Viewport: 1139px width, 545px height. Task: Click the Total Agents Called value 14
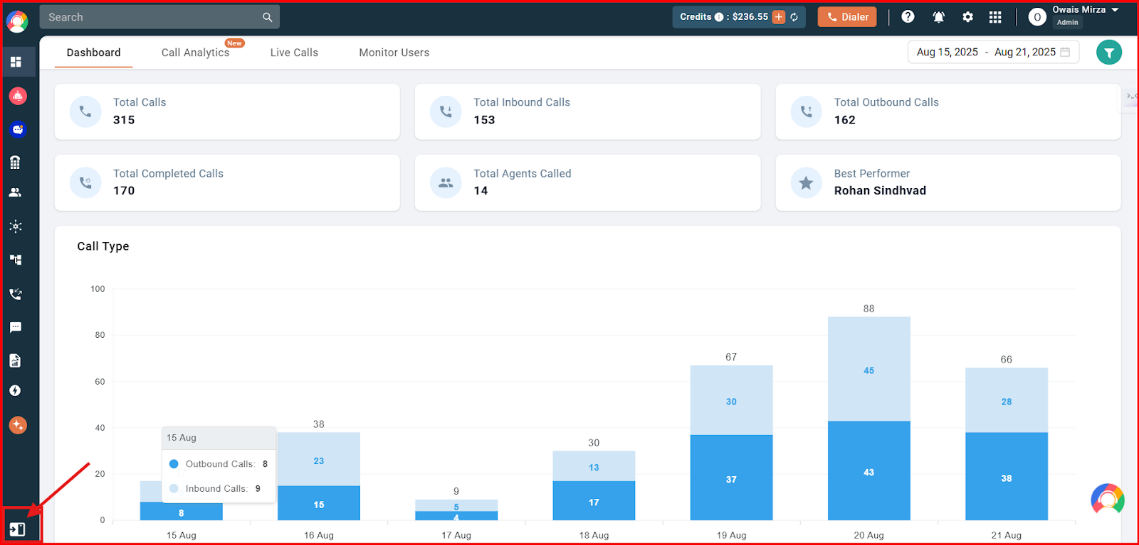point(481,191)
